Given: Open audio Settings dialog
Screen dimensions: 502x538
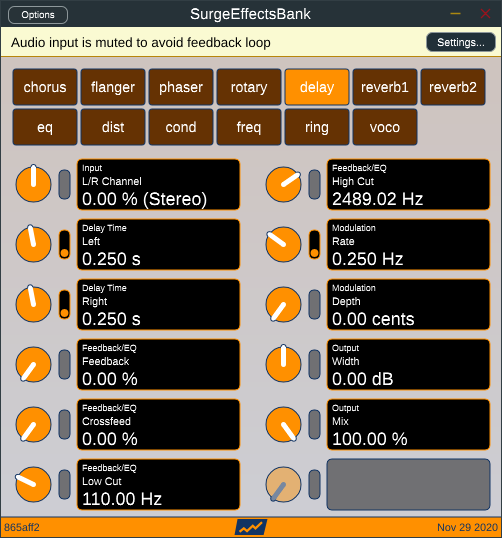Looking at the screenshot, I should (x=460, y=42).
